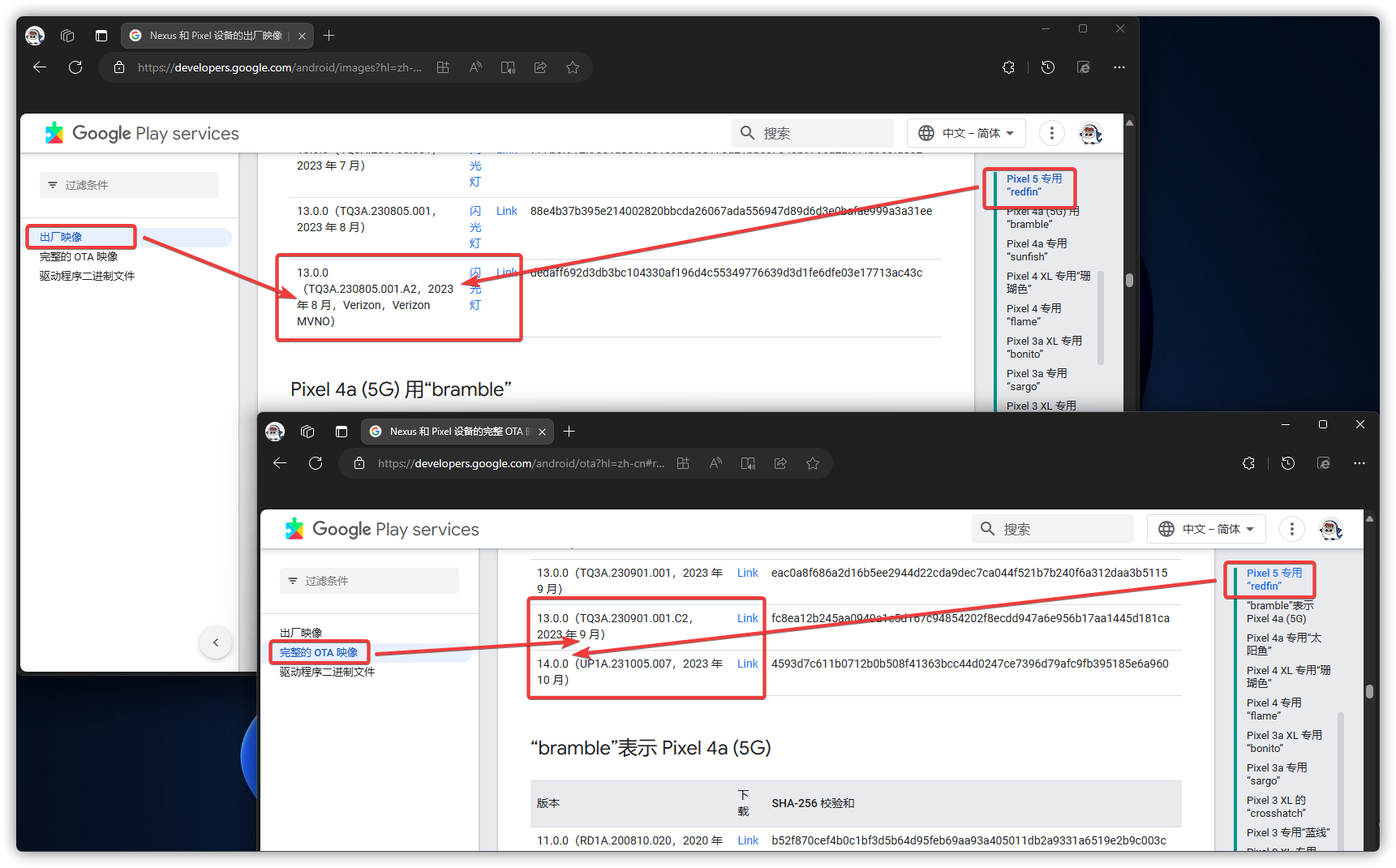Open new tab in the OTA browser window

(569, 432)
